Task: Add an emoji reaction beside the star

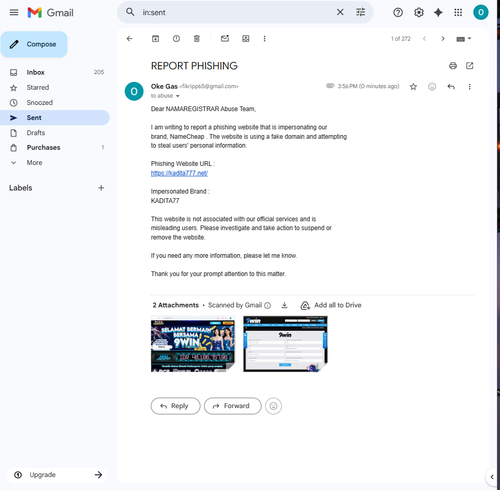Action: click(x=432, y=87)
